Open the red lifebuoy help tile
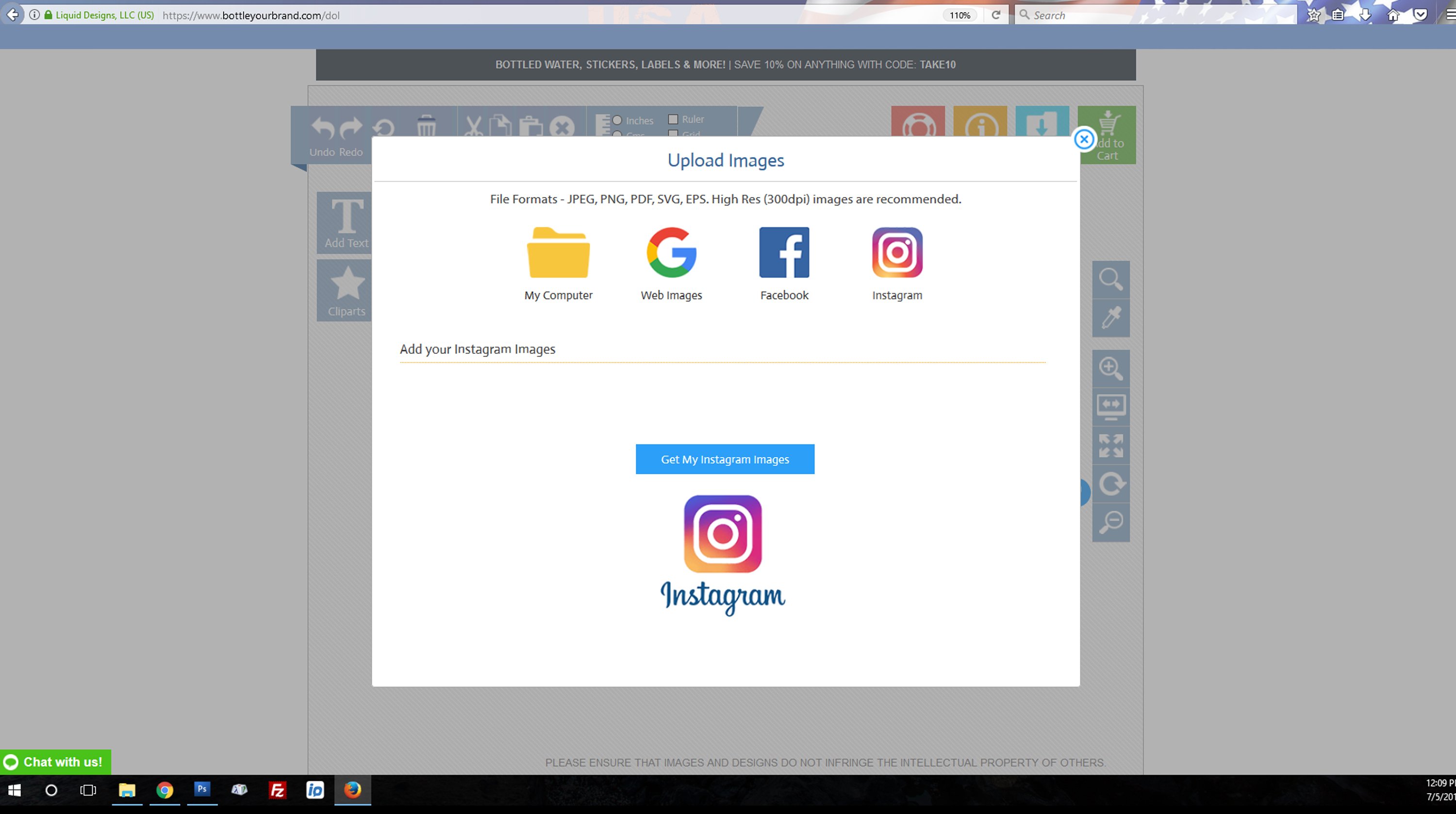Viewport: 1456px width, 814px height. click(918, 121)
